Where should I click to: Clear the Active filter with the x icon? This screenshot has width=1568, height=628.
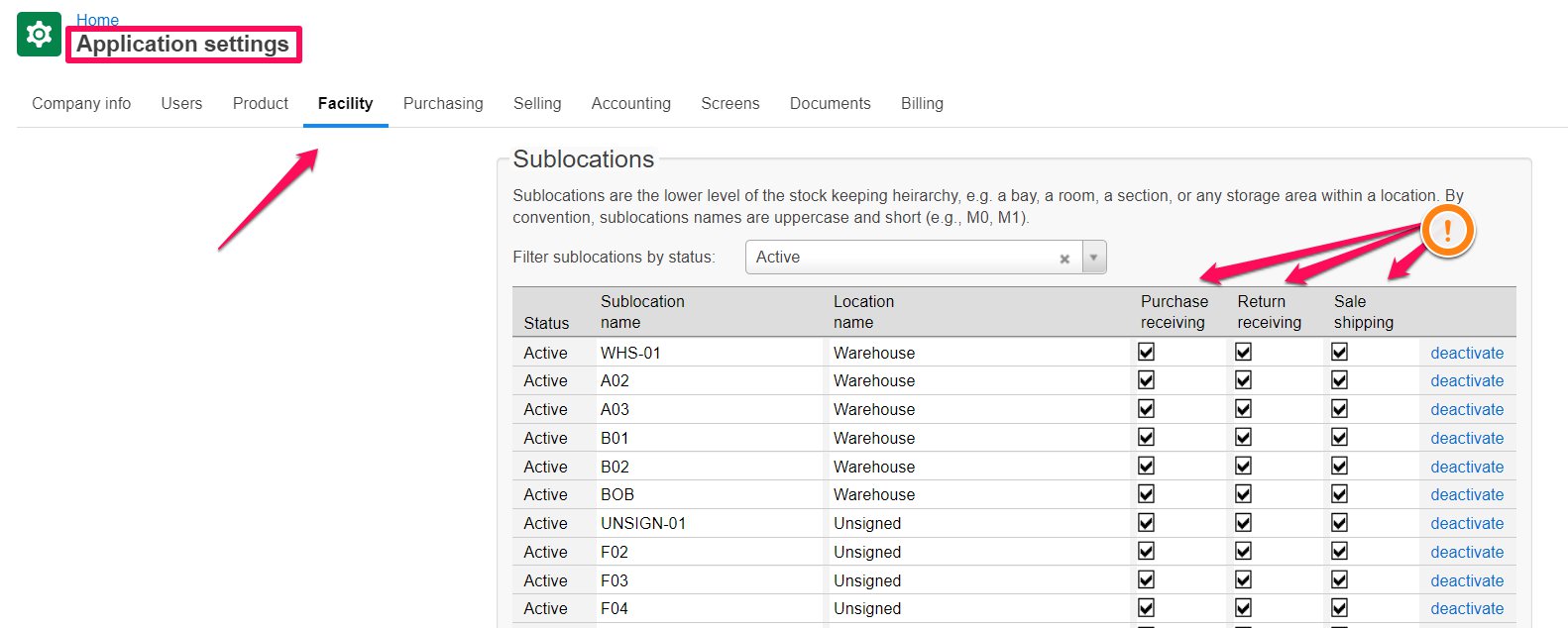coord(1064,259)
